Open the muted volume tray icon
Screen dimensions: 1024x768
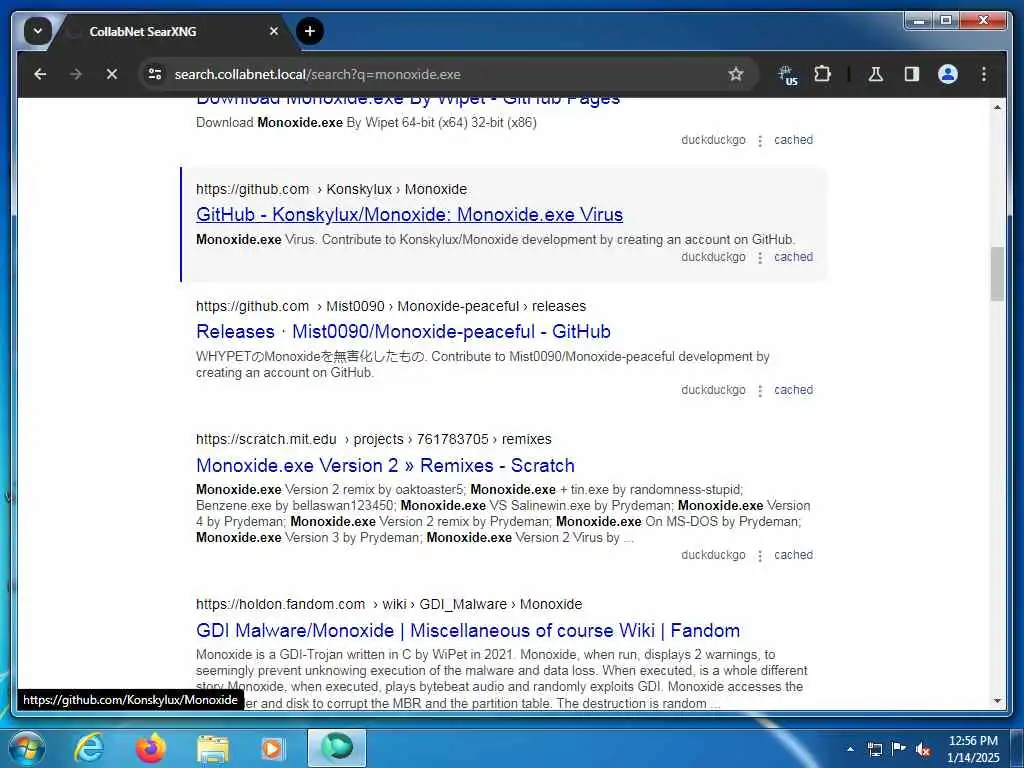pyautogui.click(x=923, y=749)
